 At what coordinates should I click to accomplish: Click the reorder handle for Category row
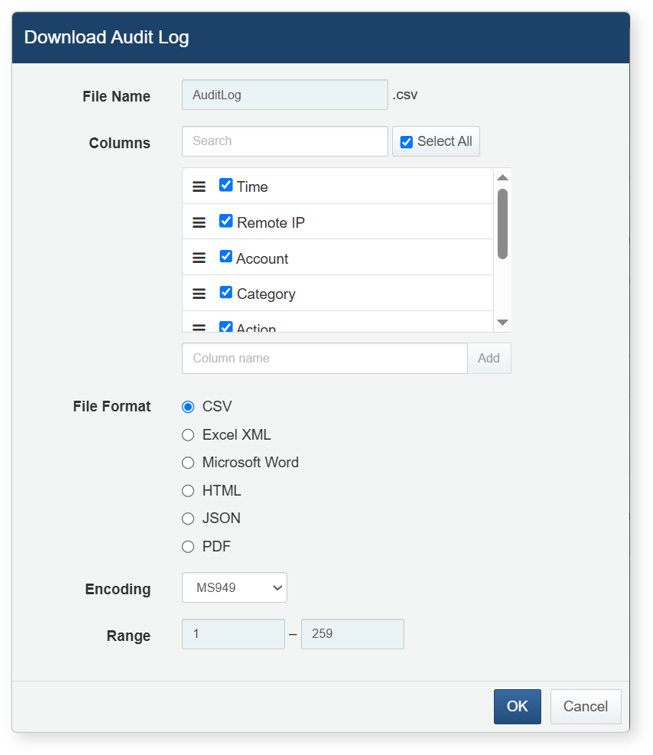pyautogui.click(x=199, y=294)
